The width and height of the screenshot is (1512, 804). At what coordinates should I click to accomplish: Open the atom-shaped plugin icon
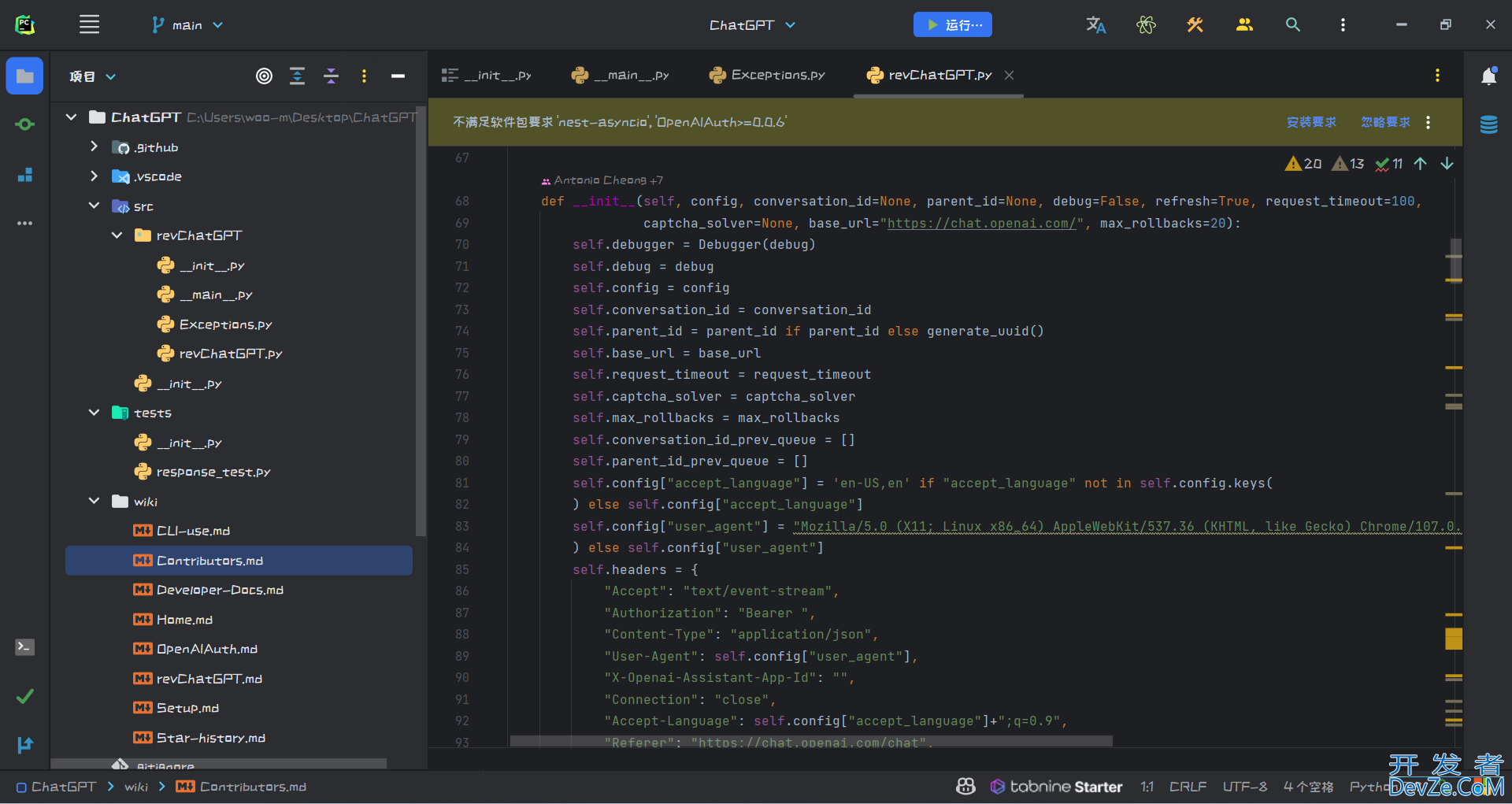pyautogui.click(x=1146, y=24)
